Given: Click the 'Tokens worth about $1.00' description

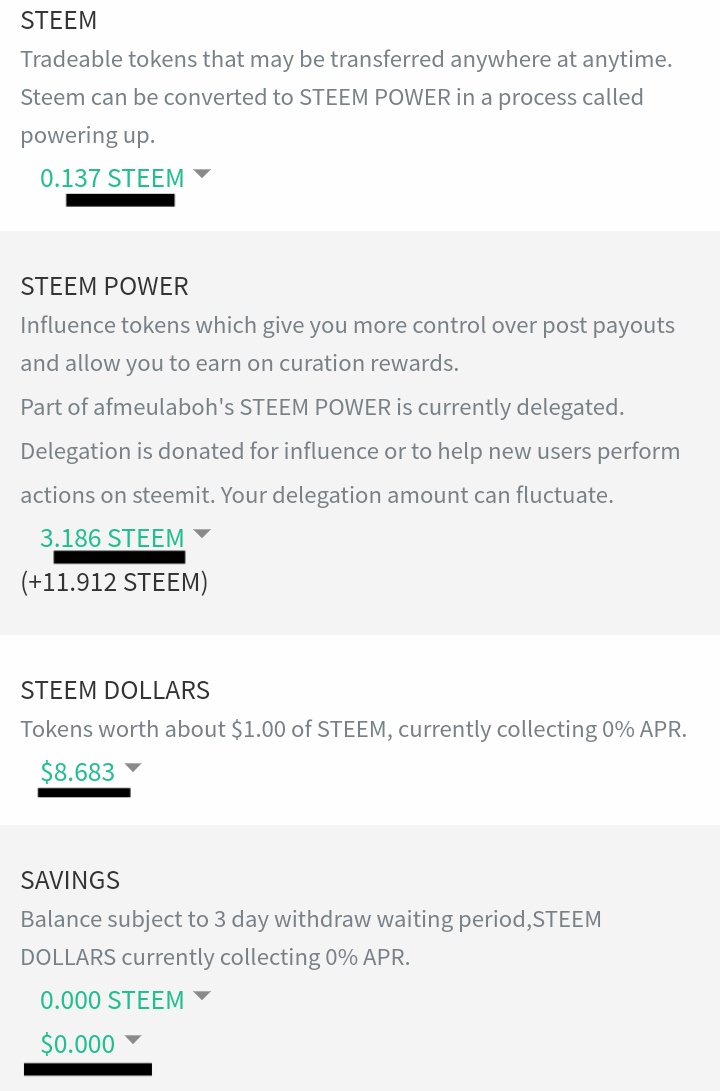Looking at the screenshot, I should click(x=353, y=730).
